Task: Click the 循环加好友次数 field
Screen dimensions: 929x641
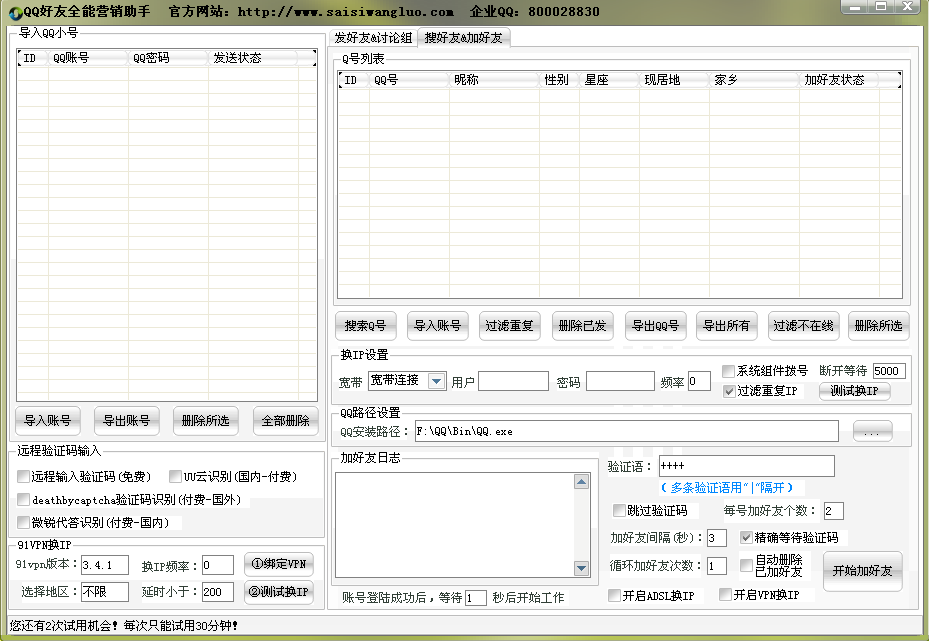Action: click(717, 566)
